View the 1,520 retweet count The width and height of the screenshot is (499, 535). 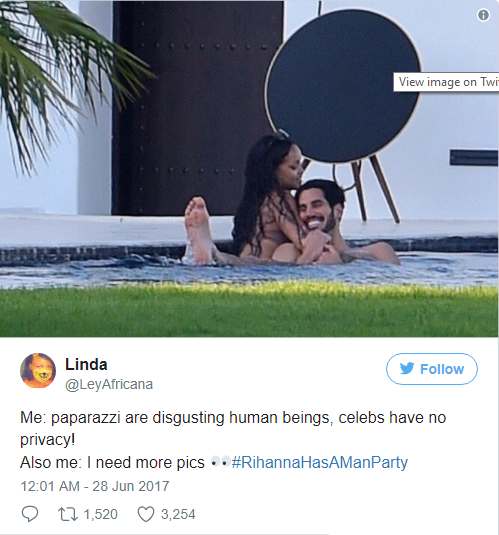tap(100, 514)
